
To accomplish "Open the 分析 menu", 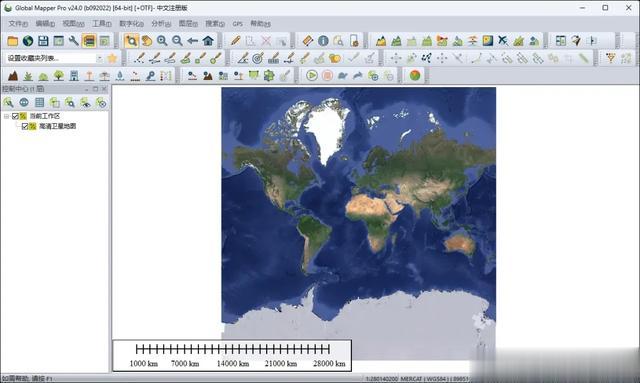I will (x=161, y=24).
